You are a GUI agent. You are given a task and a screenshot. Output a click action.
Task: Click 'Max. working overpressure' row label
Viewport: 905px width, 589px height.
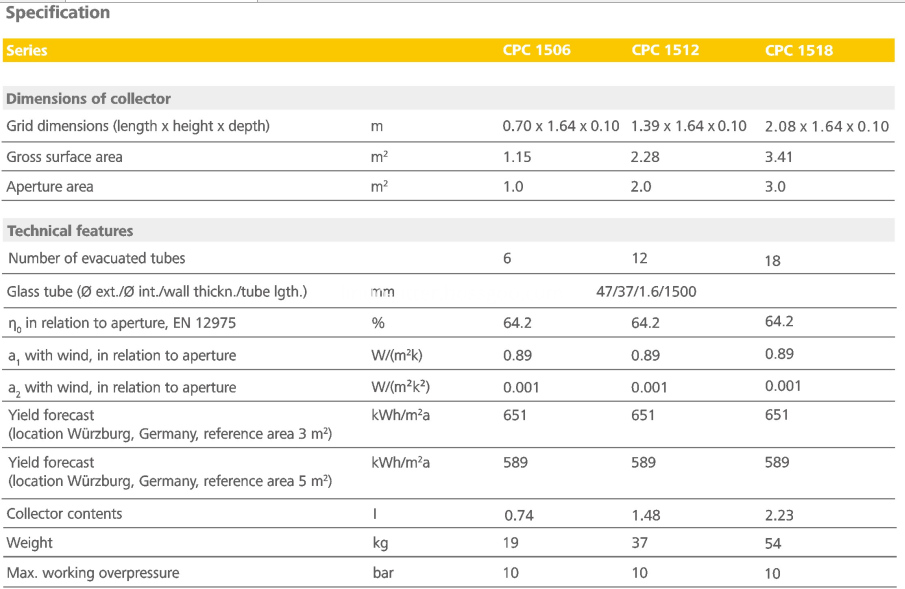click(x=93, y=573)
